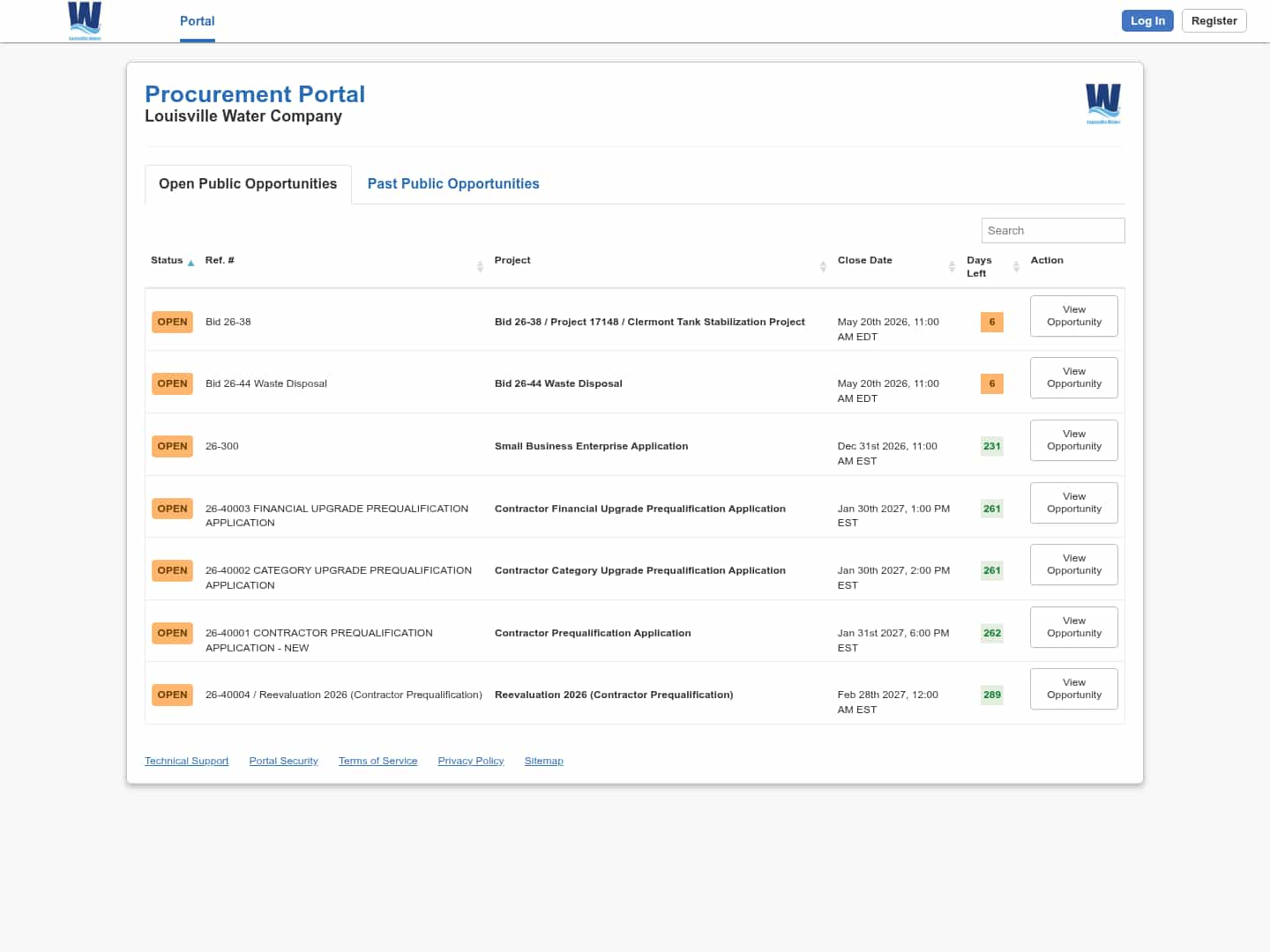Open the Sitemap link
Viewport: 1270px width, 952px height.
(x=543, y=761)
